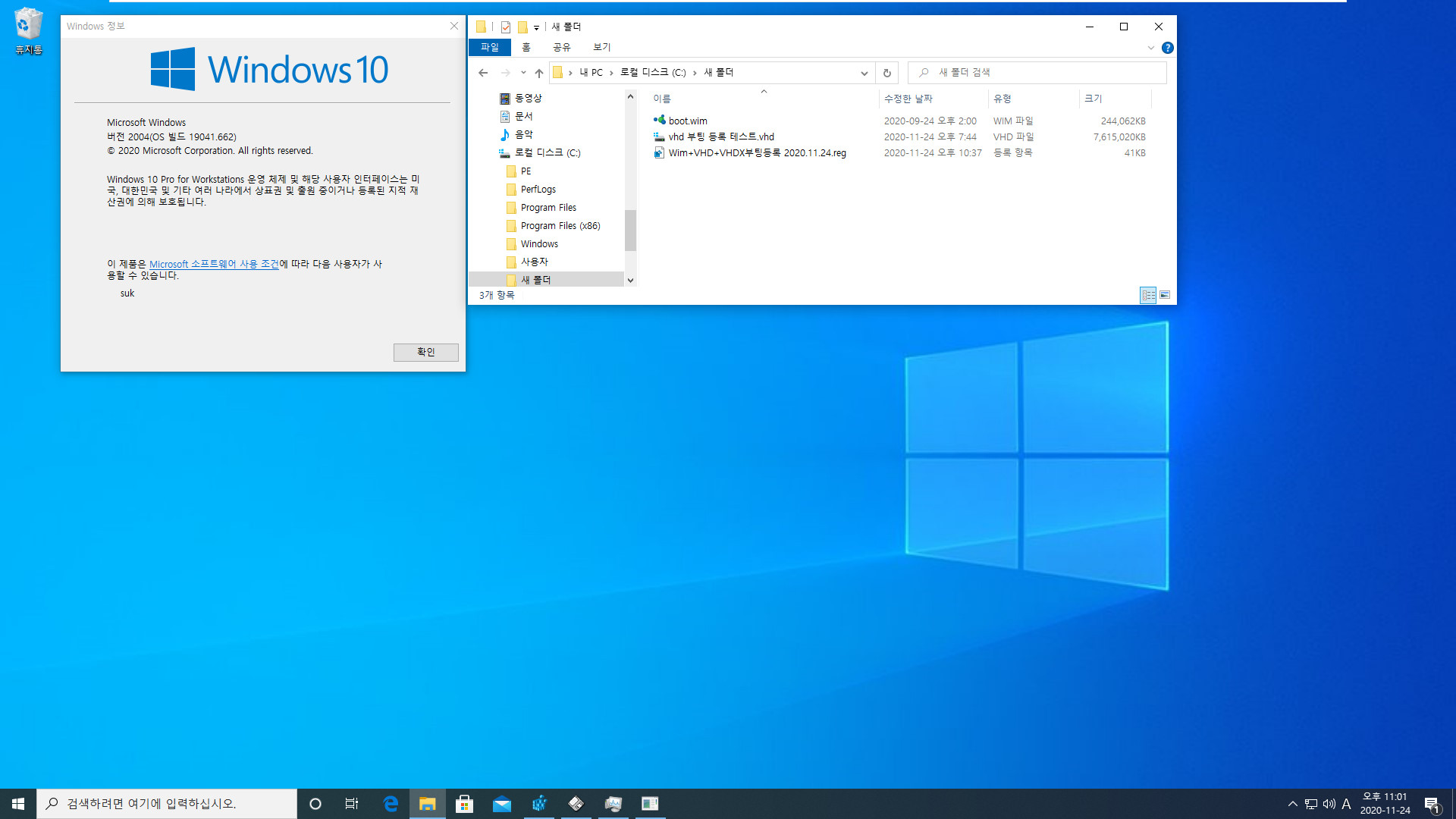Show hidden system tray icons
This screenshot has width=1456, height=819.
[x=1292, y=804]
